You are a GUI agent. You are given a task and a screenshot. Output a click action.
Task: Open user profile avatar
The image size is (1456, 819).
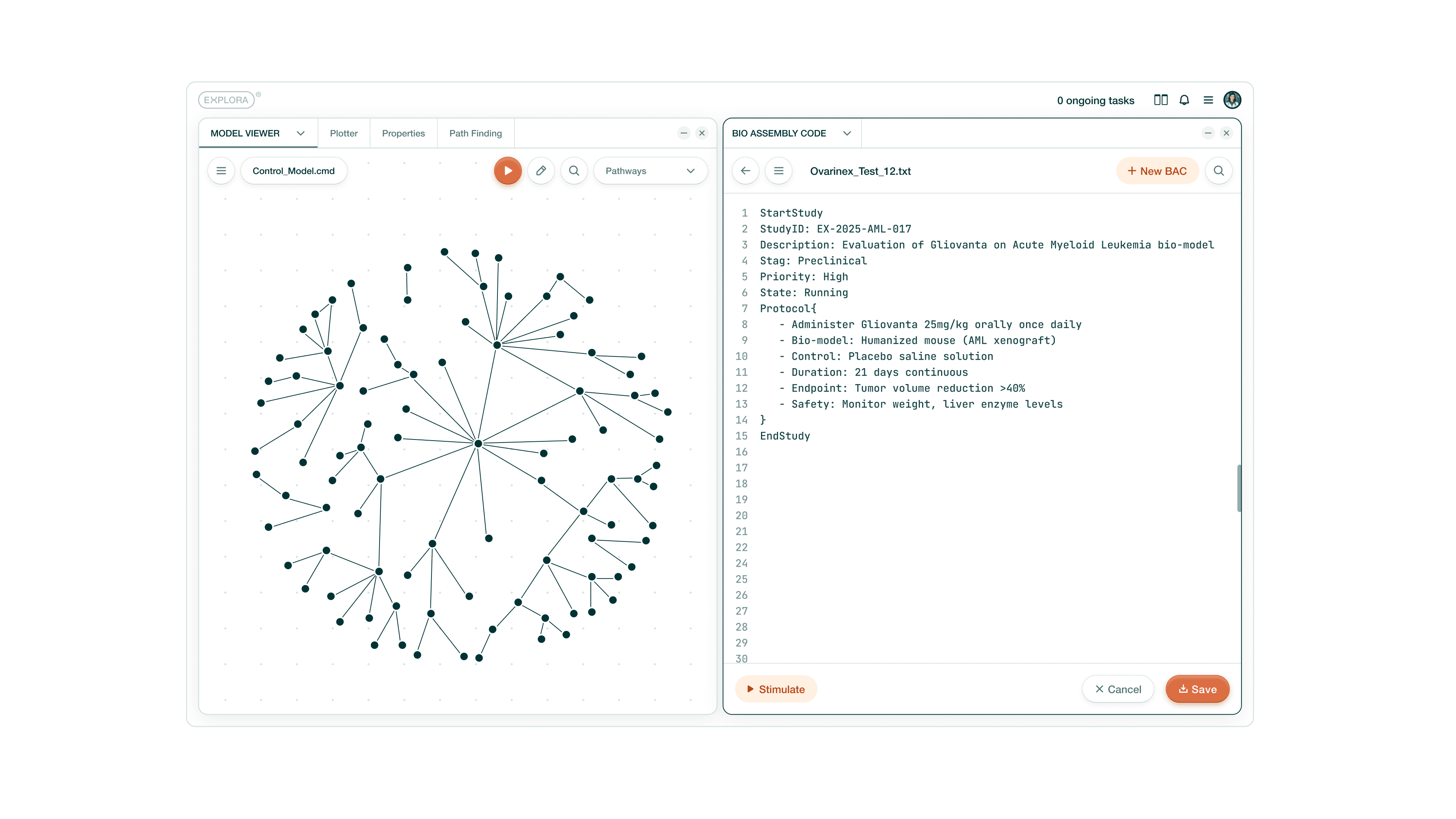pyautogui.click(x=1232, y=100)
